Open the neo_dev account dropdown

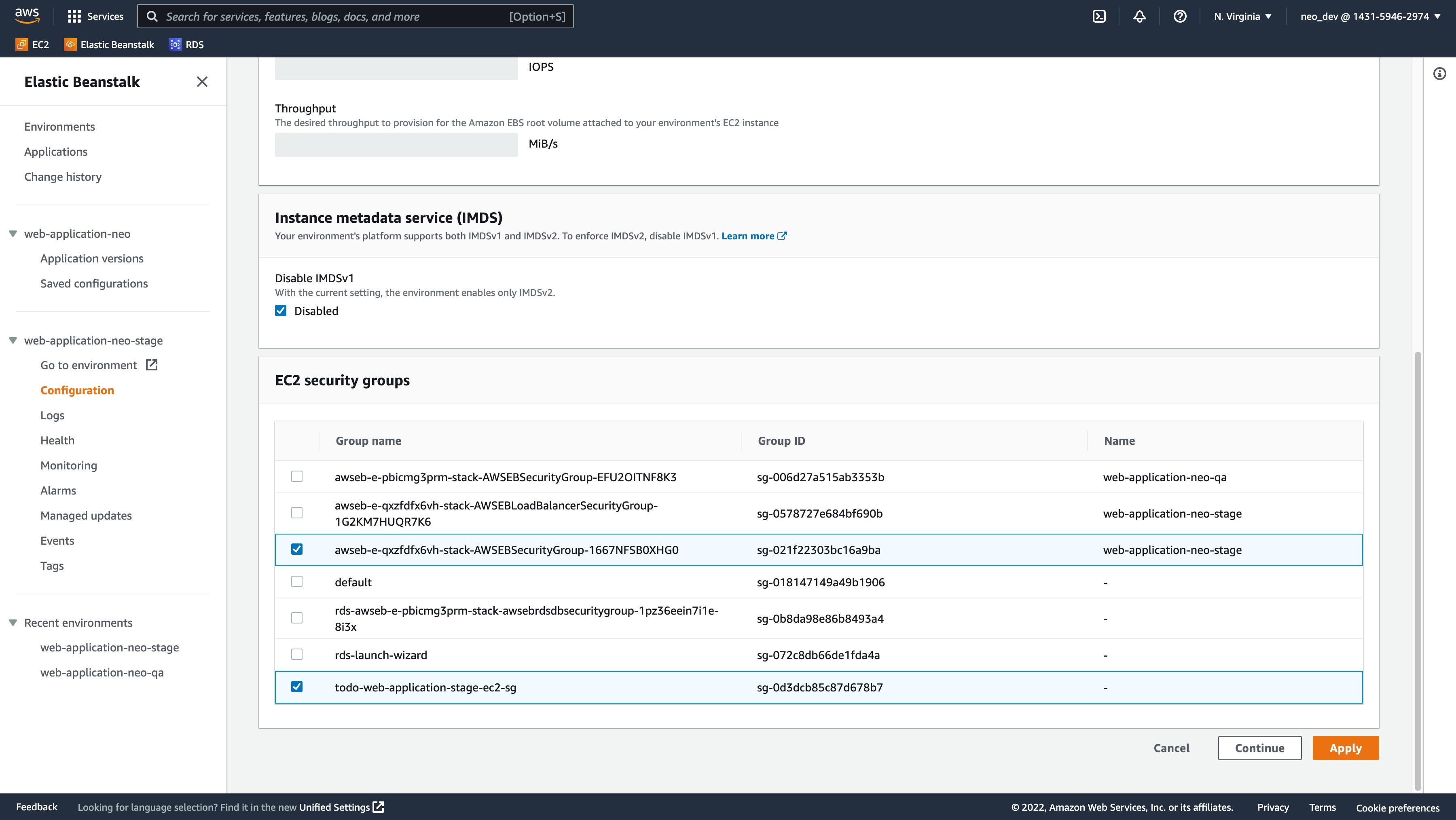tap(1370, 17)
